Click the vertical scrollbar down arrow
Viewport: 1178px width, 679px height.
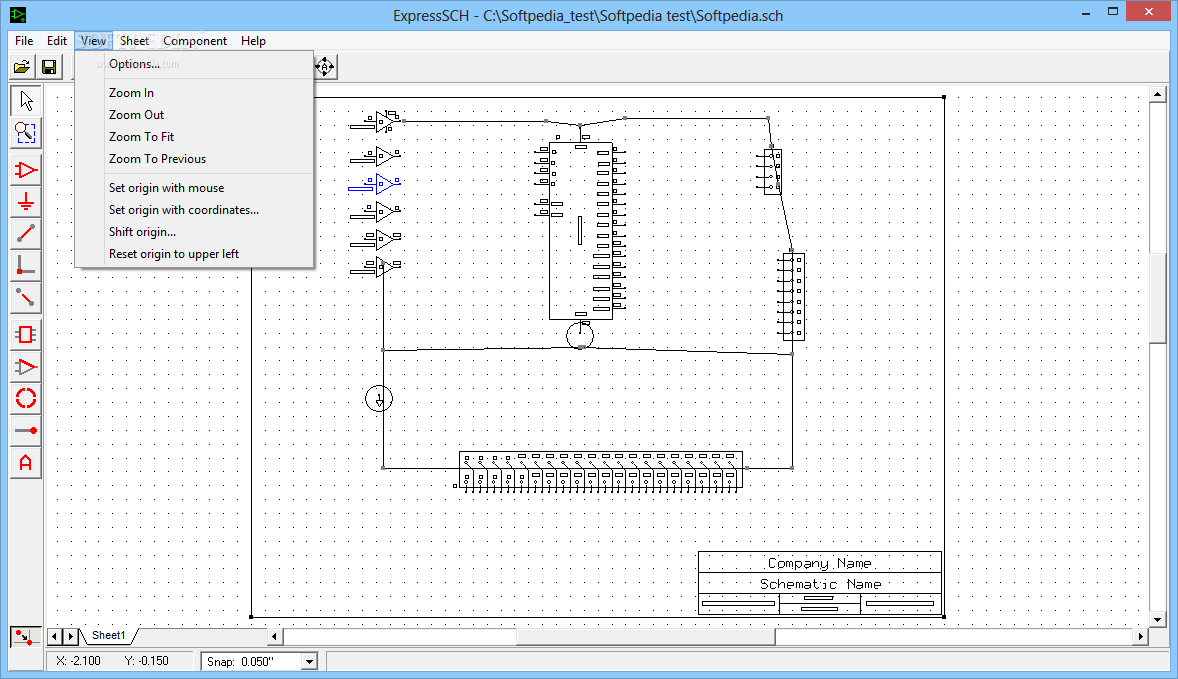[x=1157, y=620]
